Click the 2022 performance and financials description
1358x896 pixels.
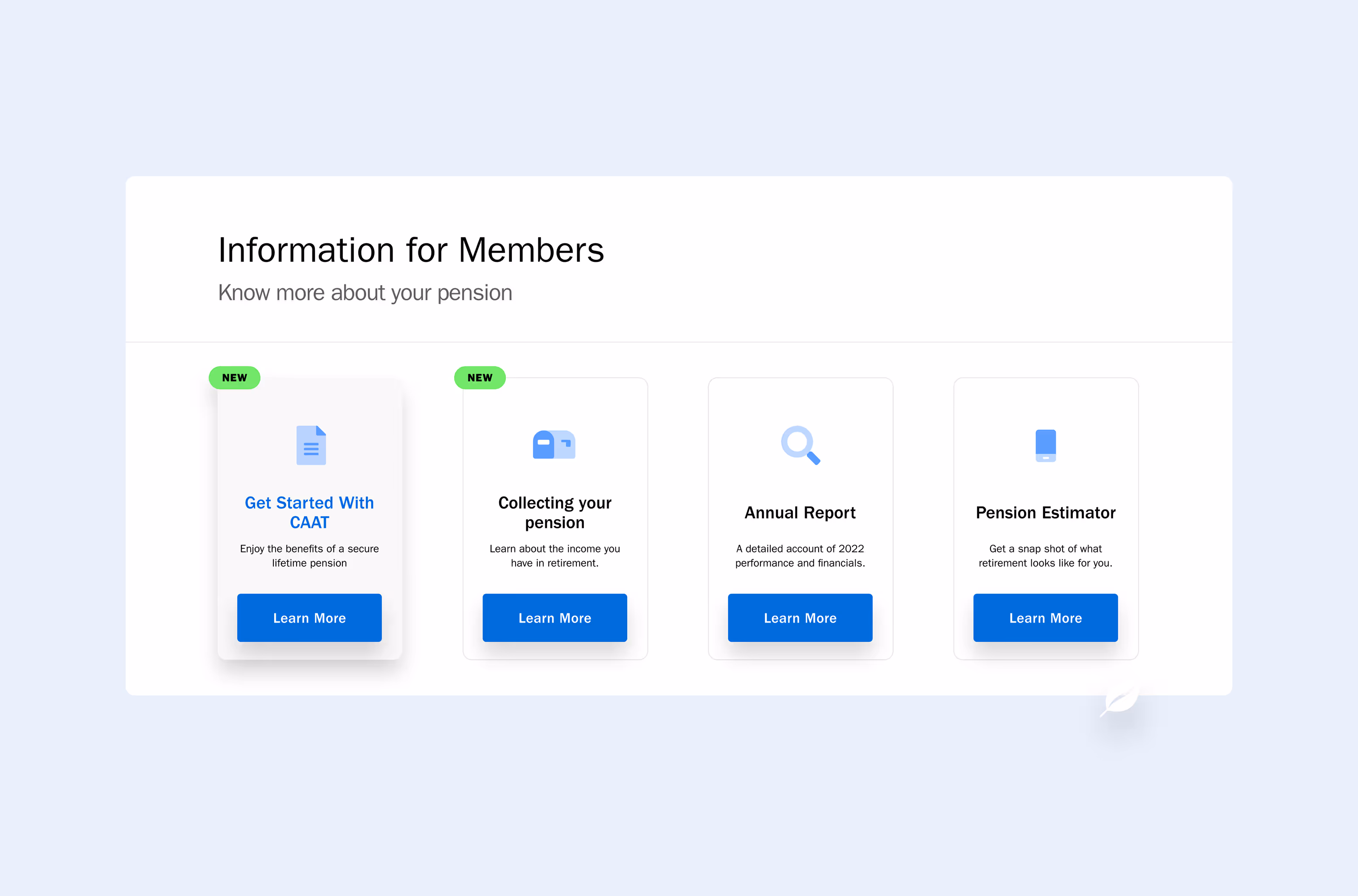point(800,556)
